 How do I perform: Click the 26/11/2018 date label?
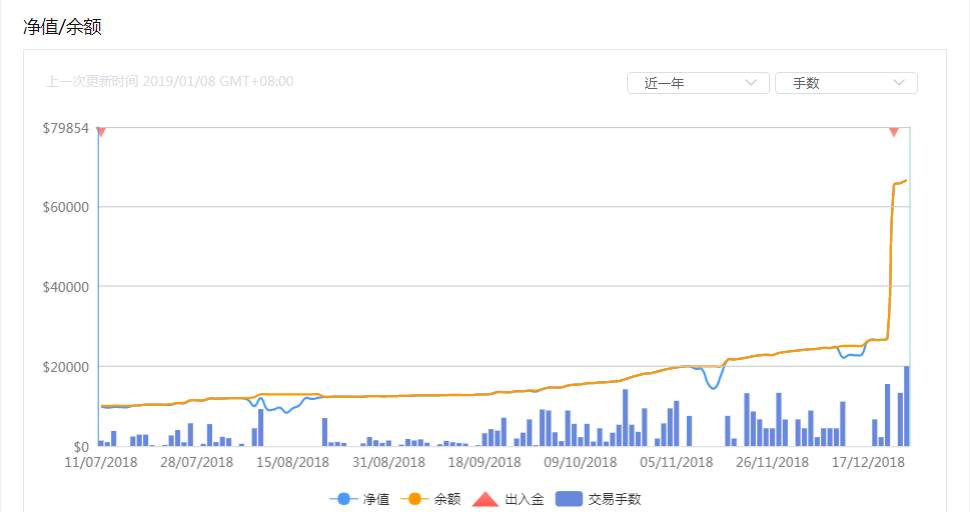[x=772, y=463]
